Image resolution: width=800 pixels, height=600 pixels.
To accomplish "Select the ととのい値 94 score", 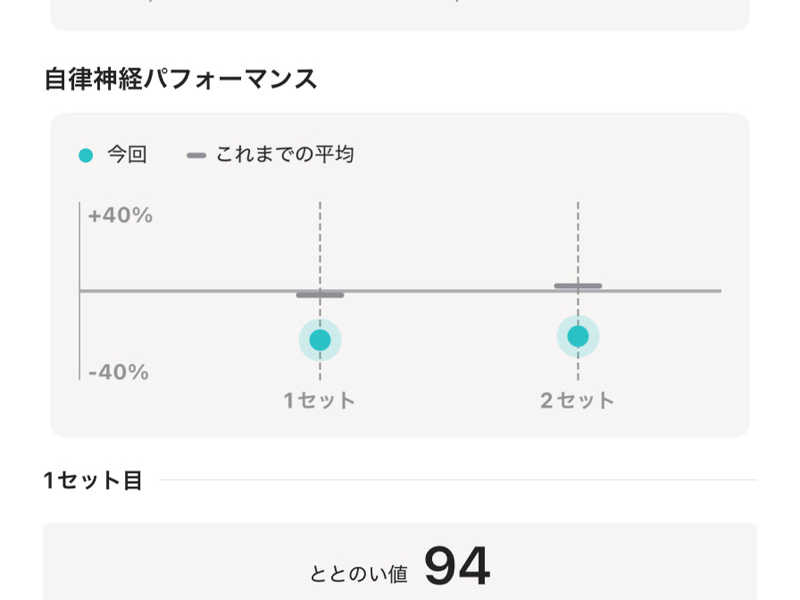I will click(401, 566).
